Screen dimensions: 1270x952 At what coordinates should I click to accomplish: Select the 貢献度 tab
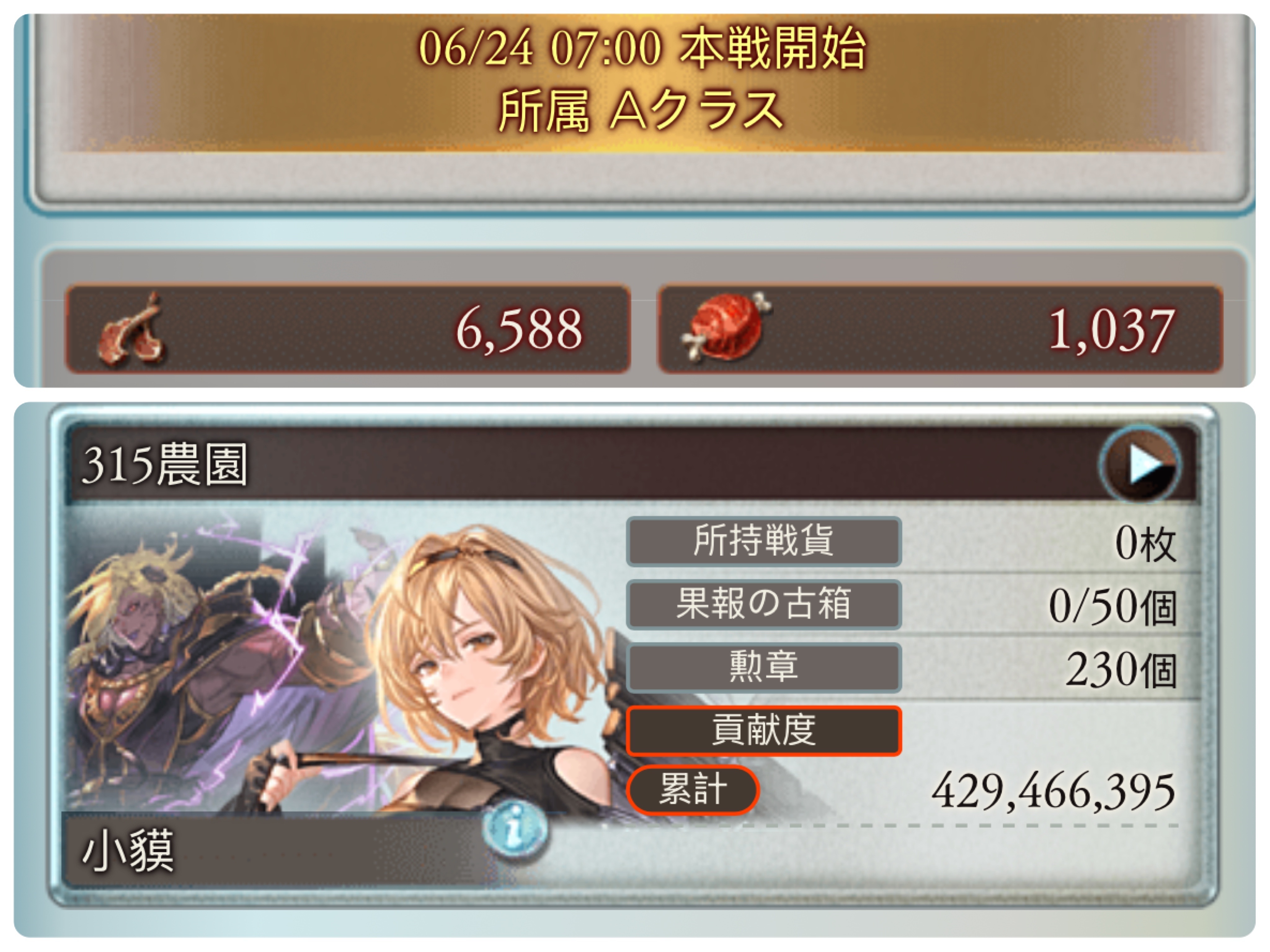click(x=764, y=730)
